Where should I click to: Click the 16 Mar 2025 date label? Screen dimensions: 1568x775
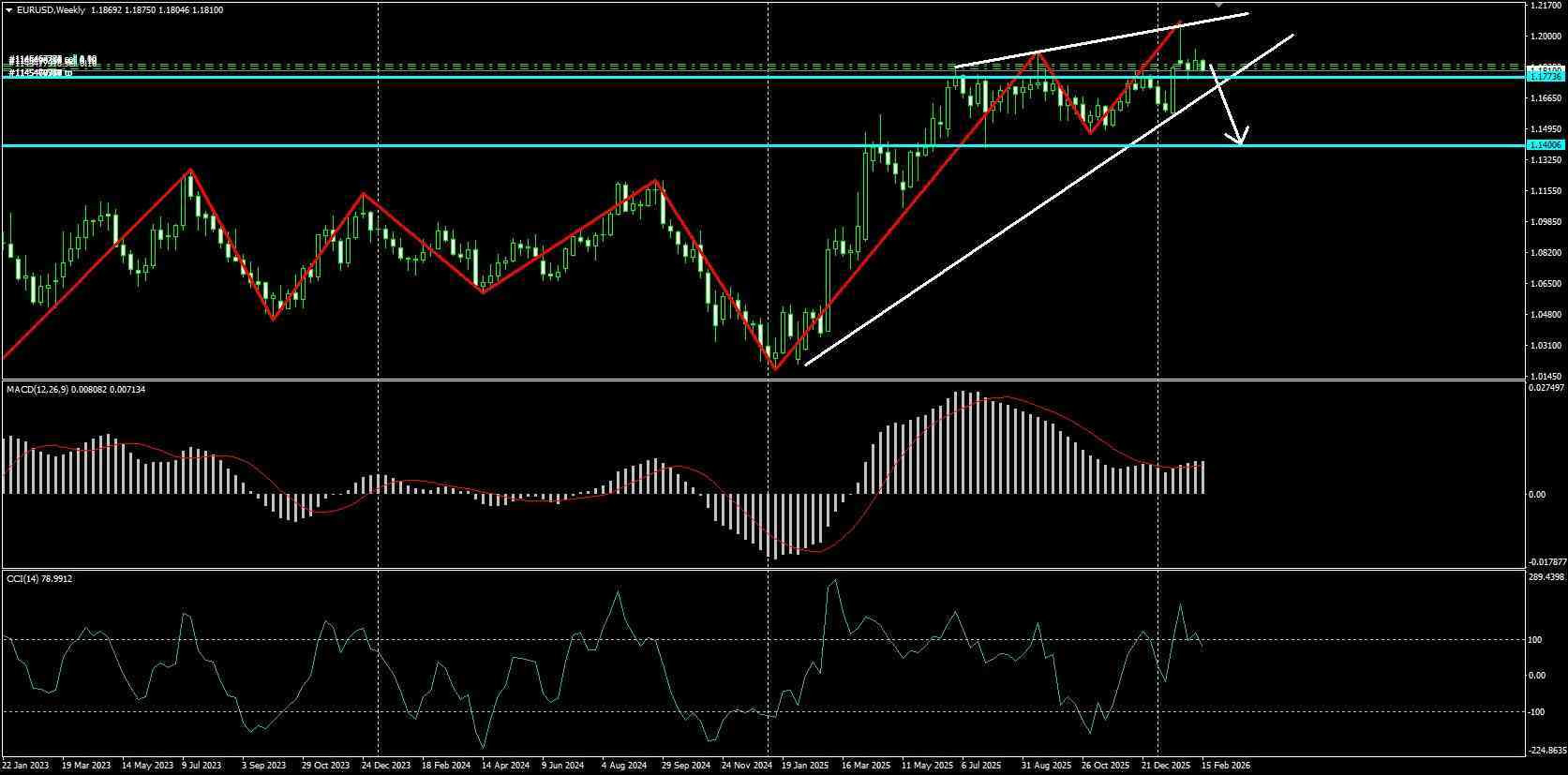click(x=865, y=766)
